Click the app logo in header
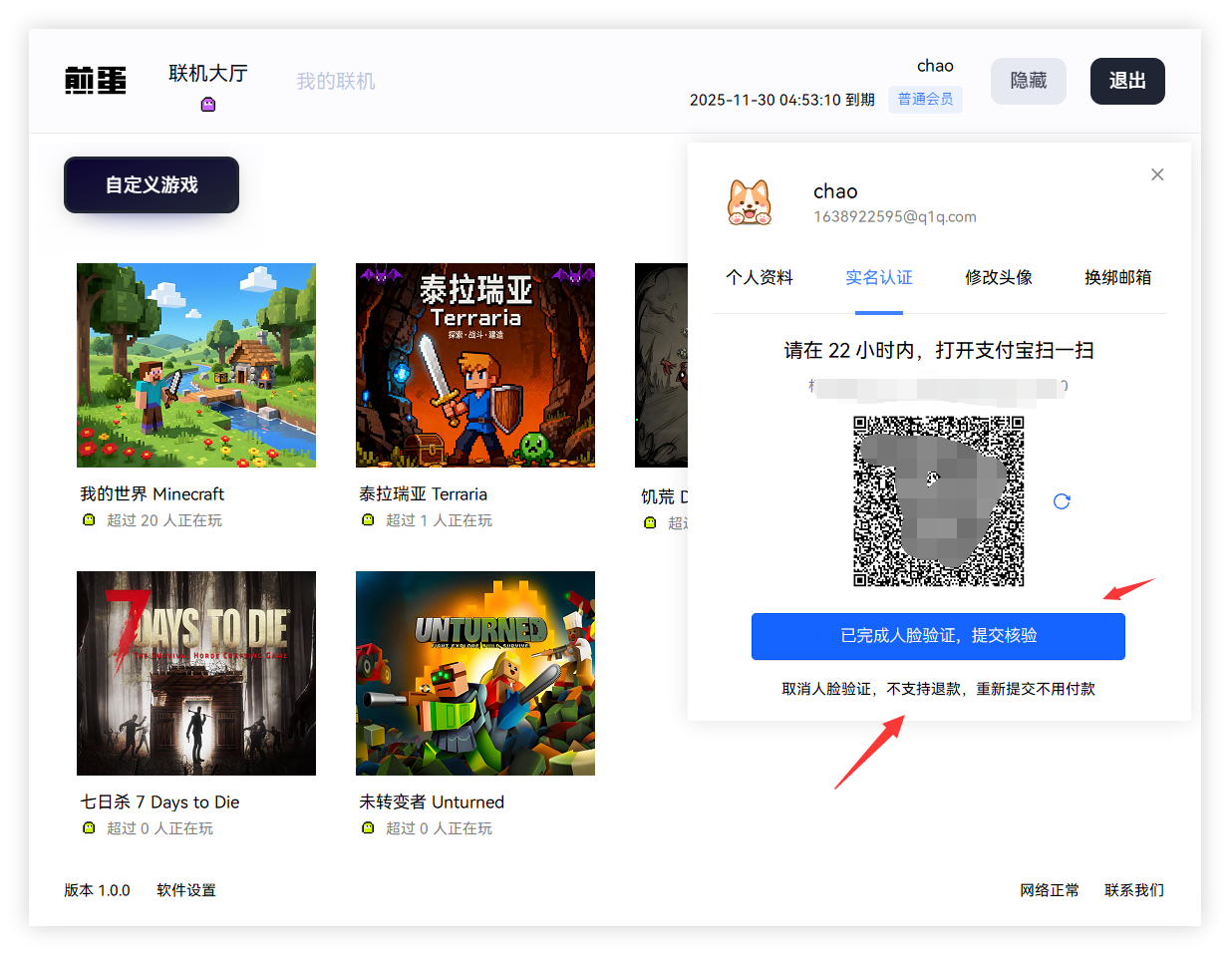This screenshot has width=1232, height=957. pyautogui.click(x=96, y=81)
